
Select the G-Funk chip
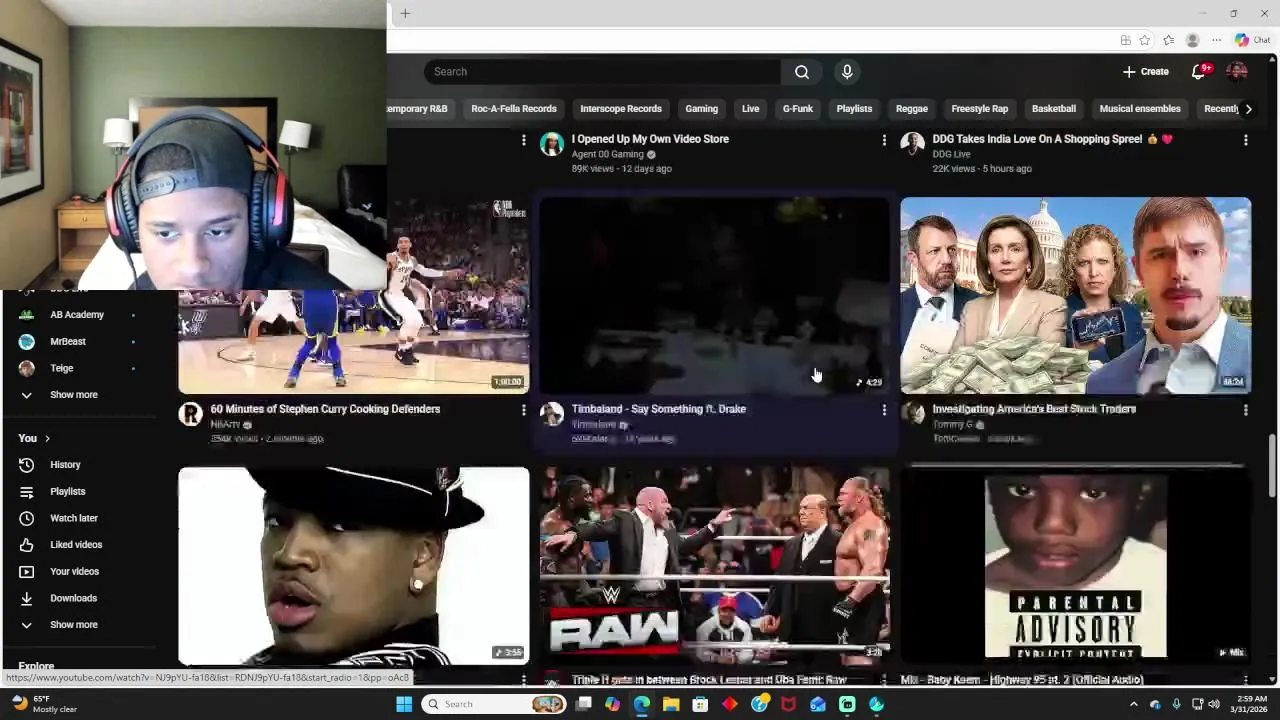(x=797, y=109)
